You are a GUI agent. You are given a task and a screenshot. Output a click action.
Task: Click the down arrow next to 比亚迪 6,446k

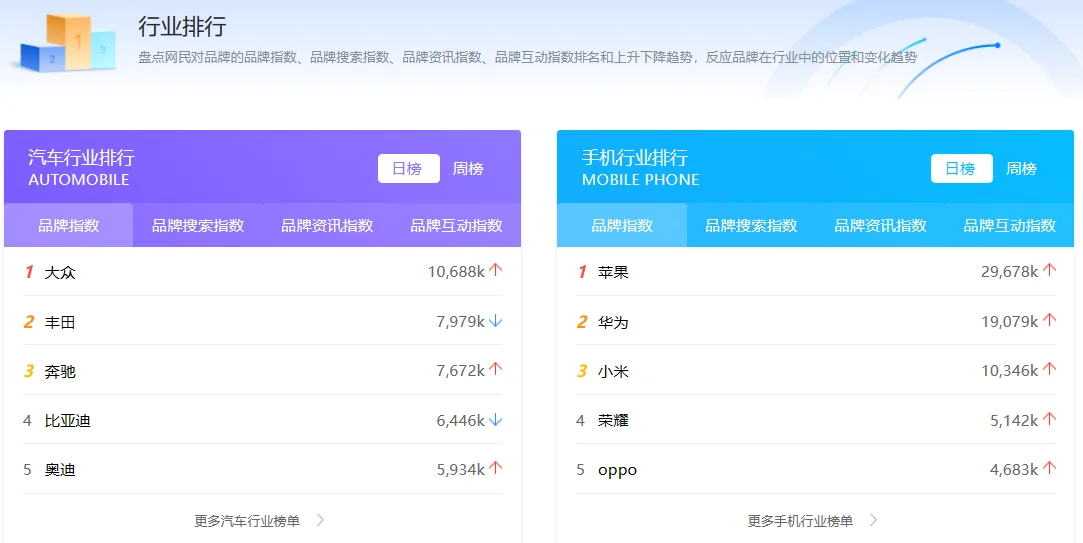(495, 419)
